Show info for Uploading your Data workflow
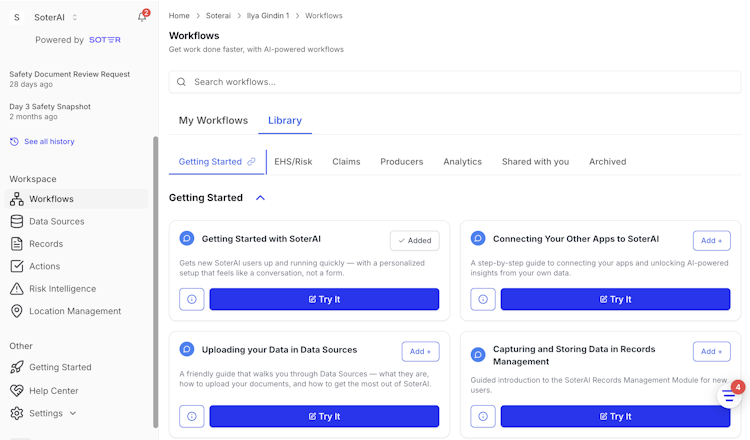 (x=192, y=417)
